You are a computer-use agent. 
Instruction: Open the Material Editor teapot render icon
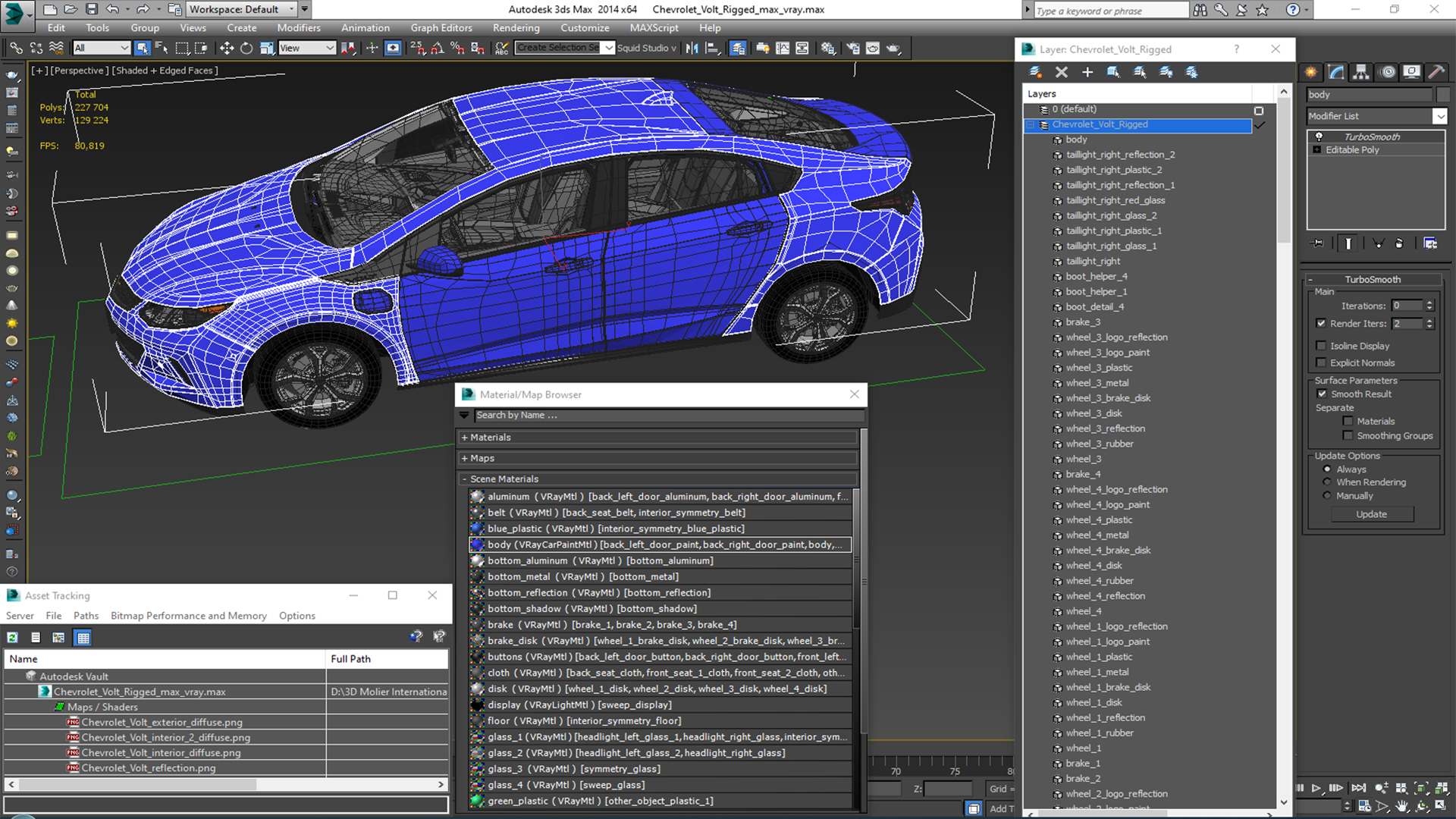click(894, 48)
